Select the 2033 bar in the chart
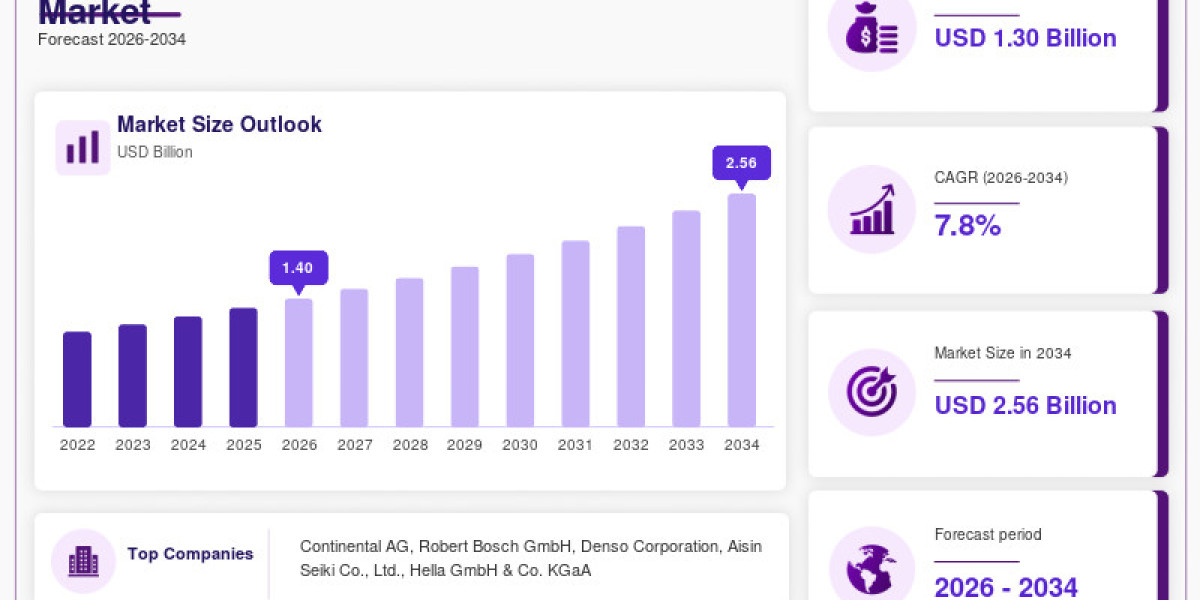Image resolution: width=1200 pixels, height=600 pixels. (686, 319)
